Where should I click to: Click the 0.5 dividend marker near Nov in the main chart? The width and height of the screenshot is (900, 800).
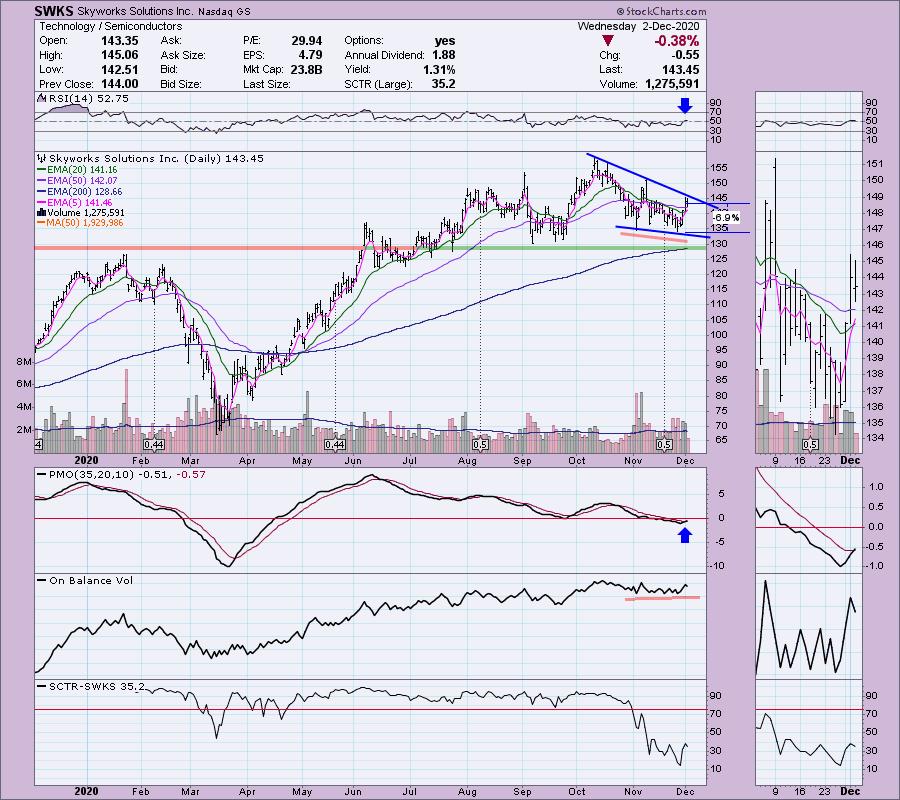click(x=664, y=445)
